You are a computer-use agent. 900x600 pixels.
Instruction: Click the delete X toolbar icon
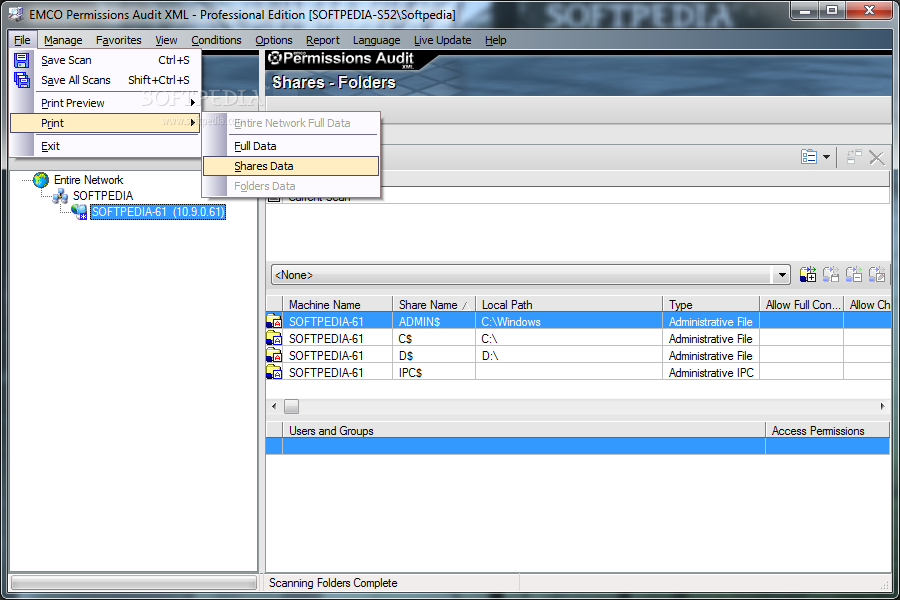[x=876, y=157]
